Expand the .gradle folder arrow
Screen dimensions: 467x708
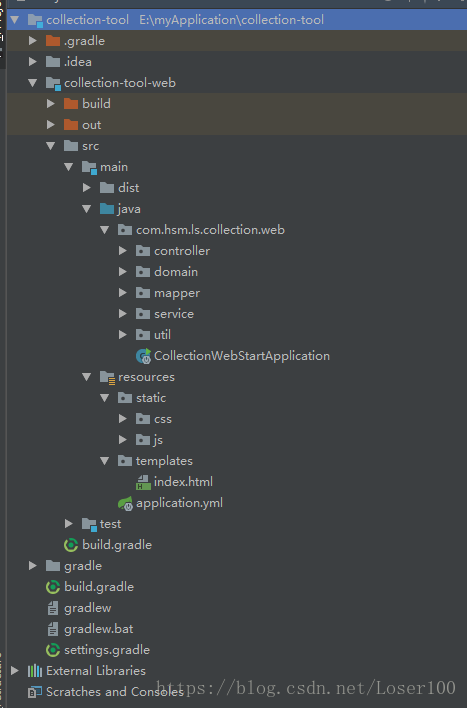point(33,41)
